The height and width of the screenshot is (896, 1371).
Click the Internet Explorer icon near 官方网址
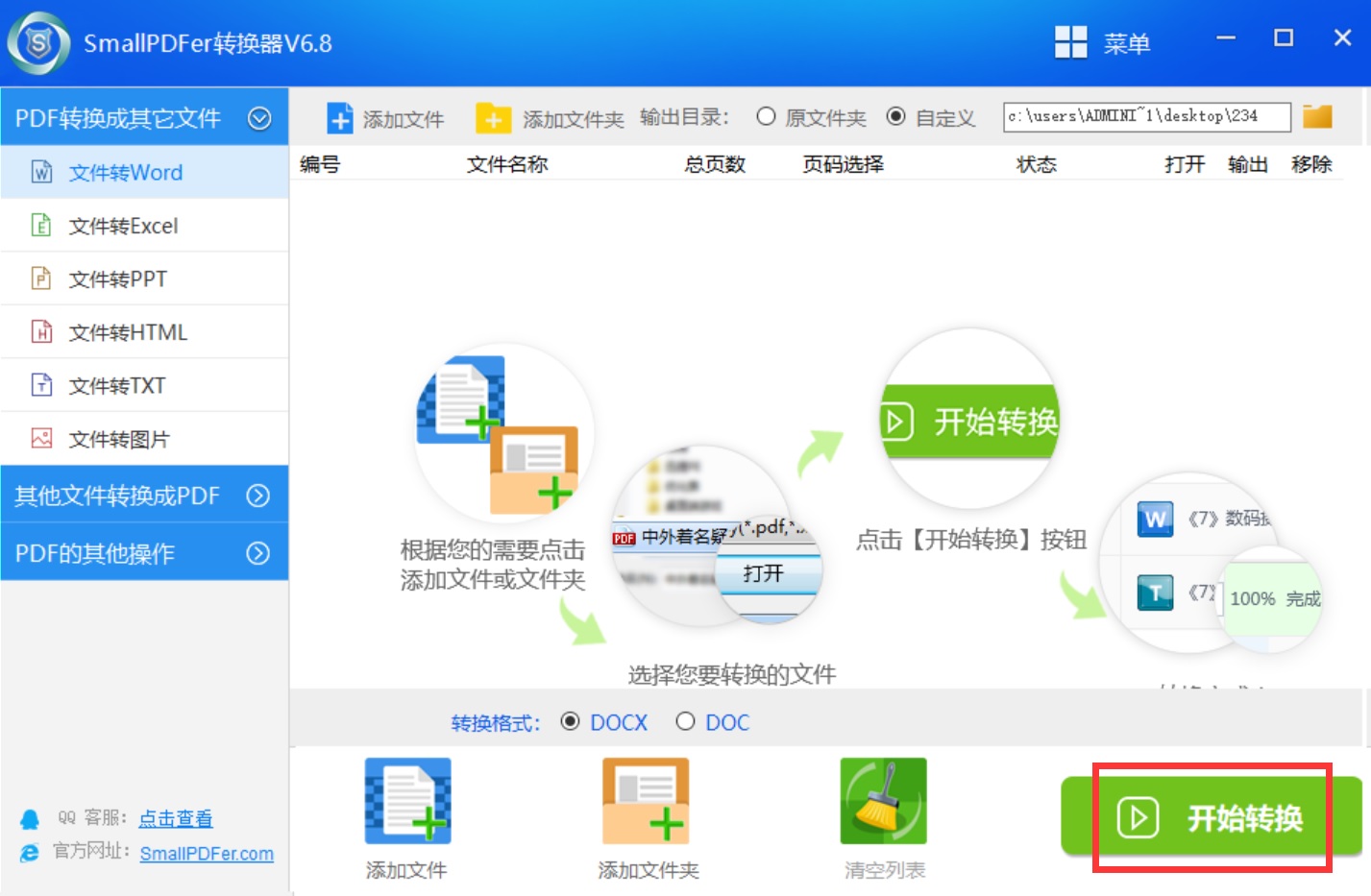pos(30,853)
